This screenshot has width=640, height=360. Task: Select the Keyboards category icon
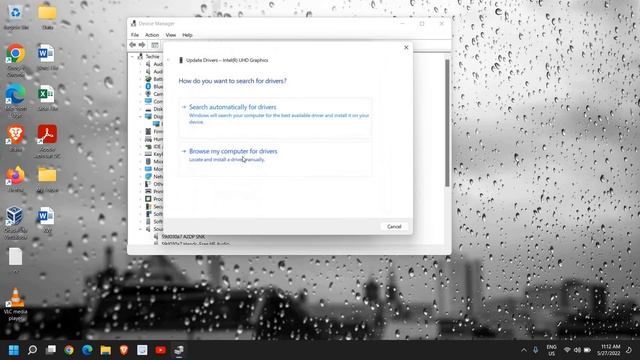148,154
